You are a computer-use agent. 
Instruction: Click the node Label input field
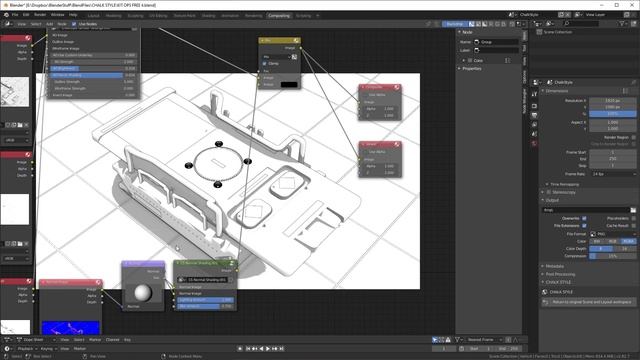(496, 50)
